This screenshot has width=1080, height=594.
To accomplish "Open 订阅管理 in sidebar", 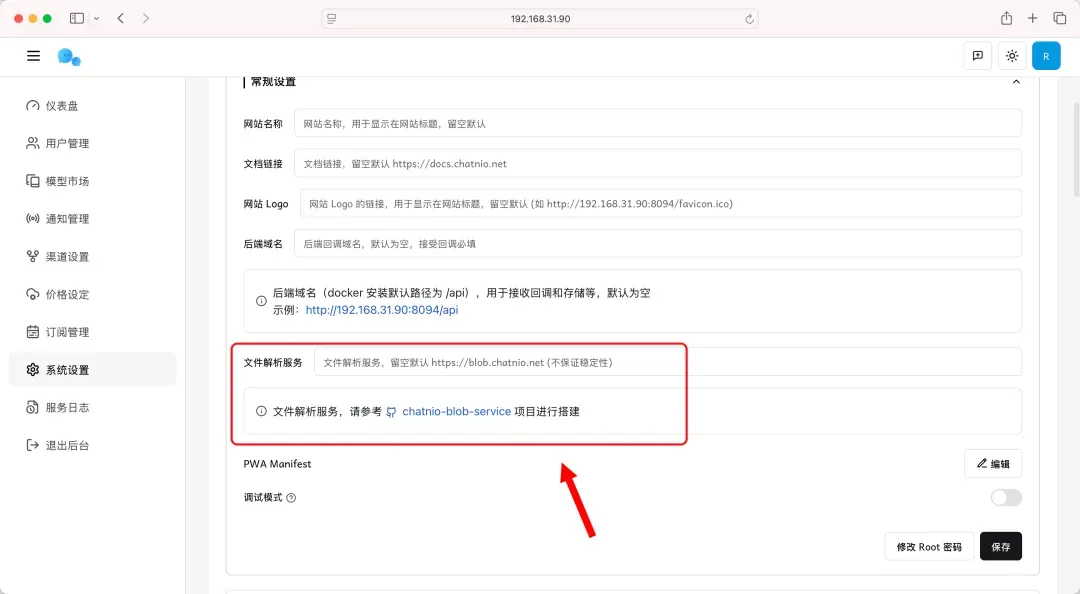I will coord(92,332).
